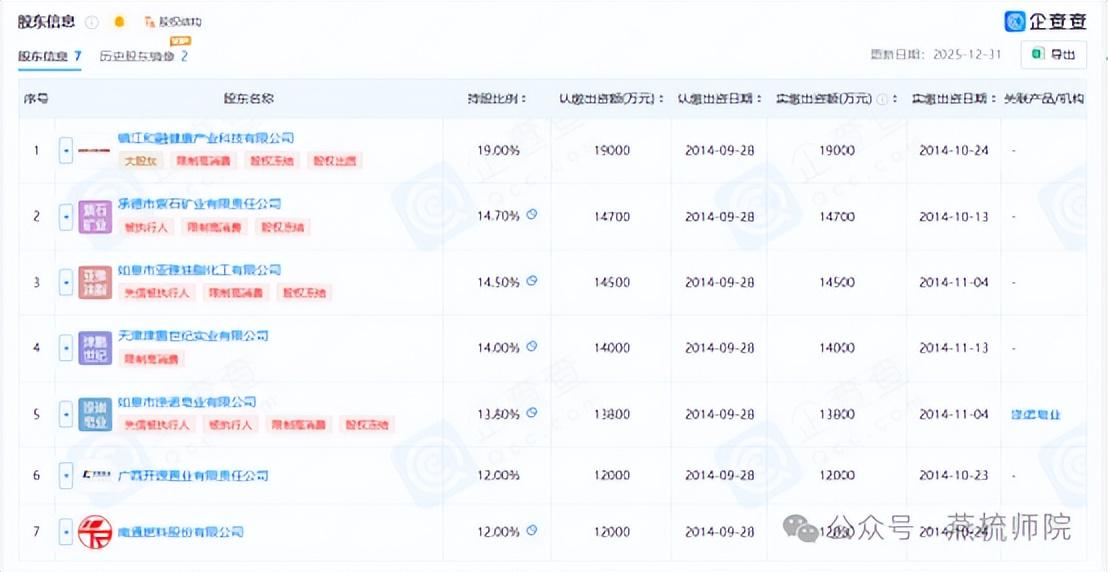Sort by the 持股比例 column header
Image resolution: width=1108 pixels, height=572 pixels.
[x=497, y=99]
